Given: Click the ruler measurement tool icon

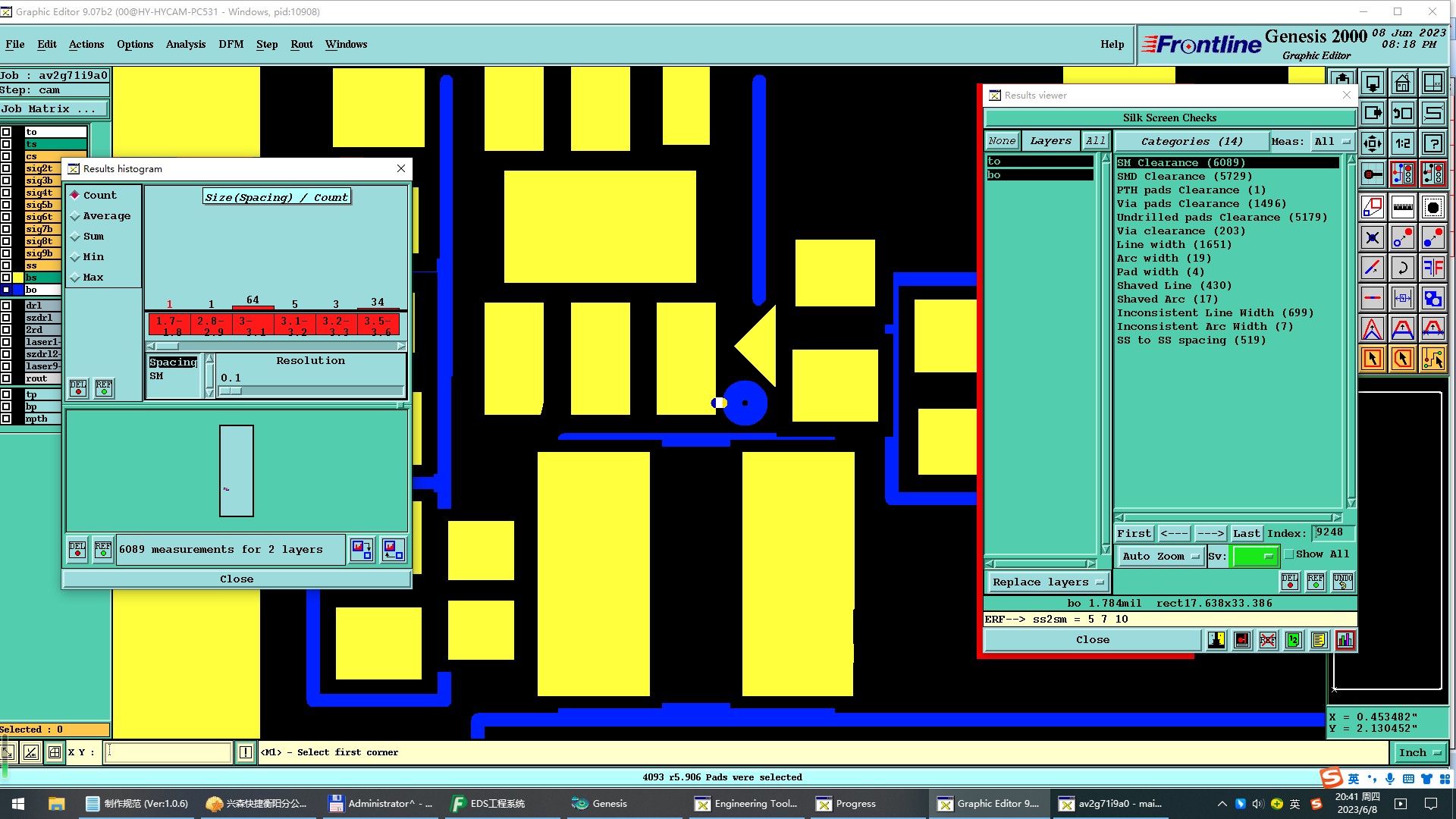Looking at the screenshot, I should coord(1402,207).
